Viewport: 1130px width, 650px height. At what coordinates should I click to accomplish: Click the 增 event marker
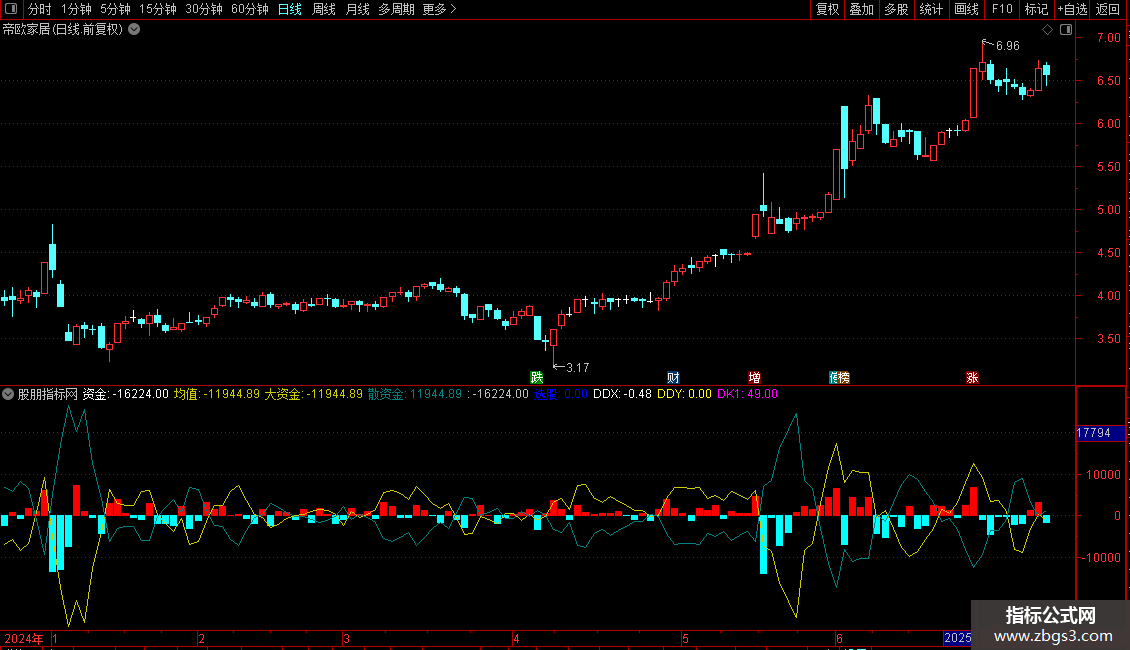pos(754,378)
